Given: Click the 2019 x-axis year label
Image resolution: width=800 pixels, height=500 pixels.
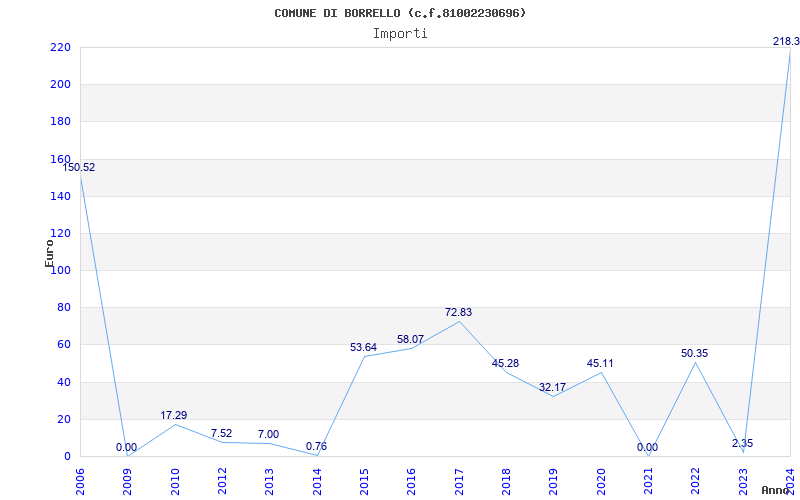Looking at the screenshot, I should pos(554,482).
